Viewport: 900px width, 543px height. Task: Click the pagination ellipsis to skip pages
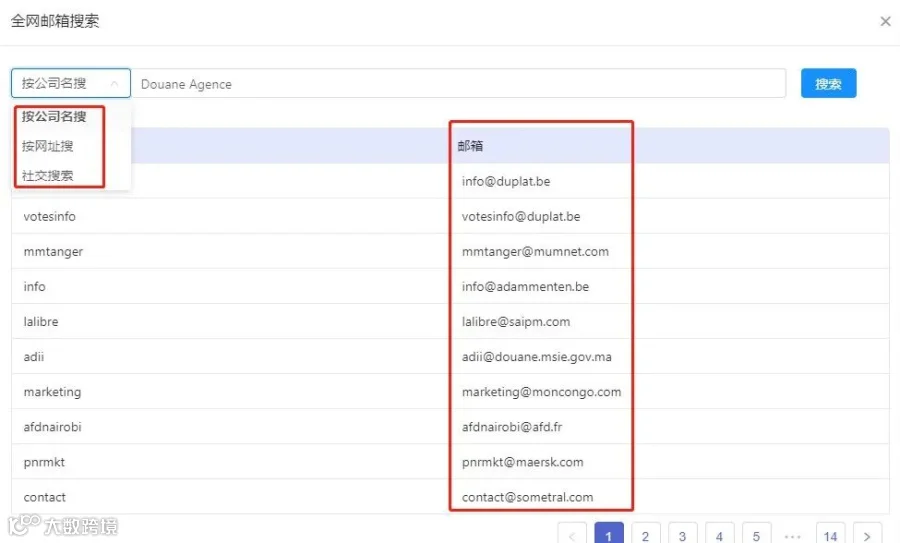793,536
